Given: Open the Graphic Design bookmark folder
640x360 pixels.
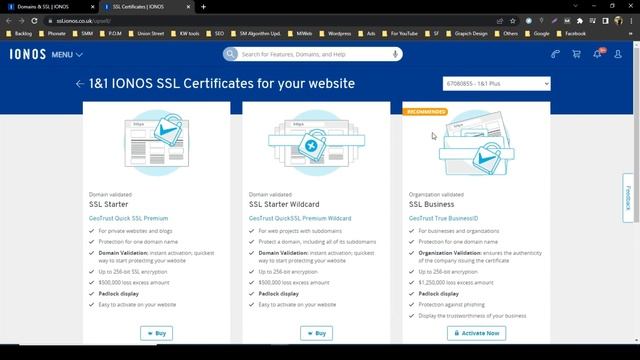Looking at the screenshot, I should click(467, 34).
